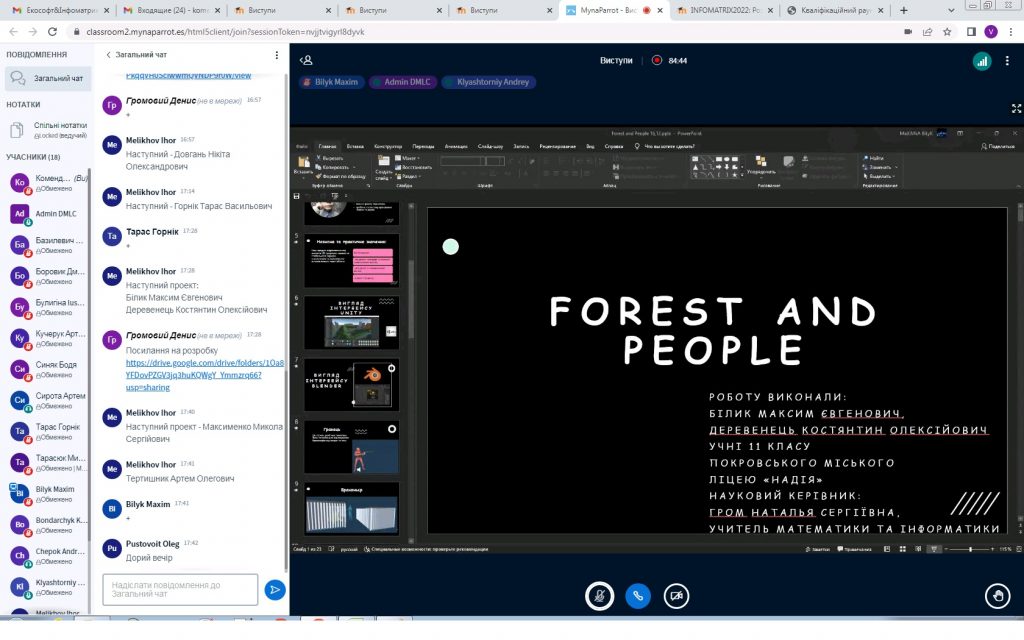Open the session options three-dot menu
Viewport: 1024px width, 640px height.
coord(1007,61)
